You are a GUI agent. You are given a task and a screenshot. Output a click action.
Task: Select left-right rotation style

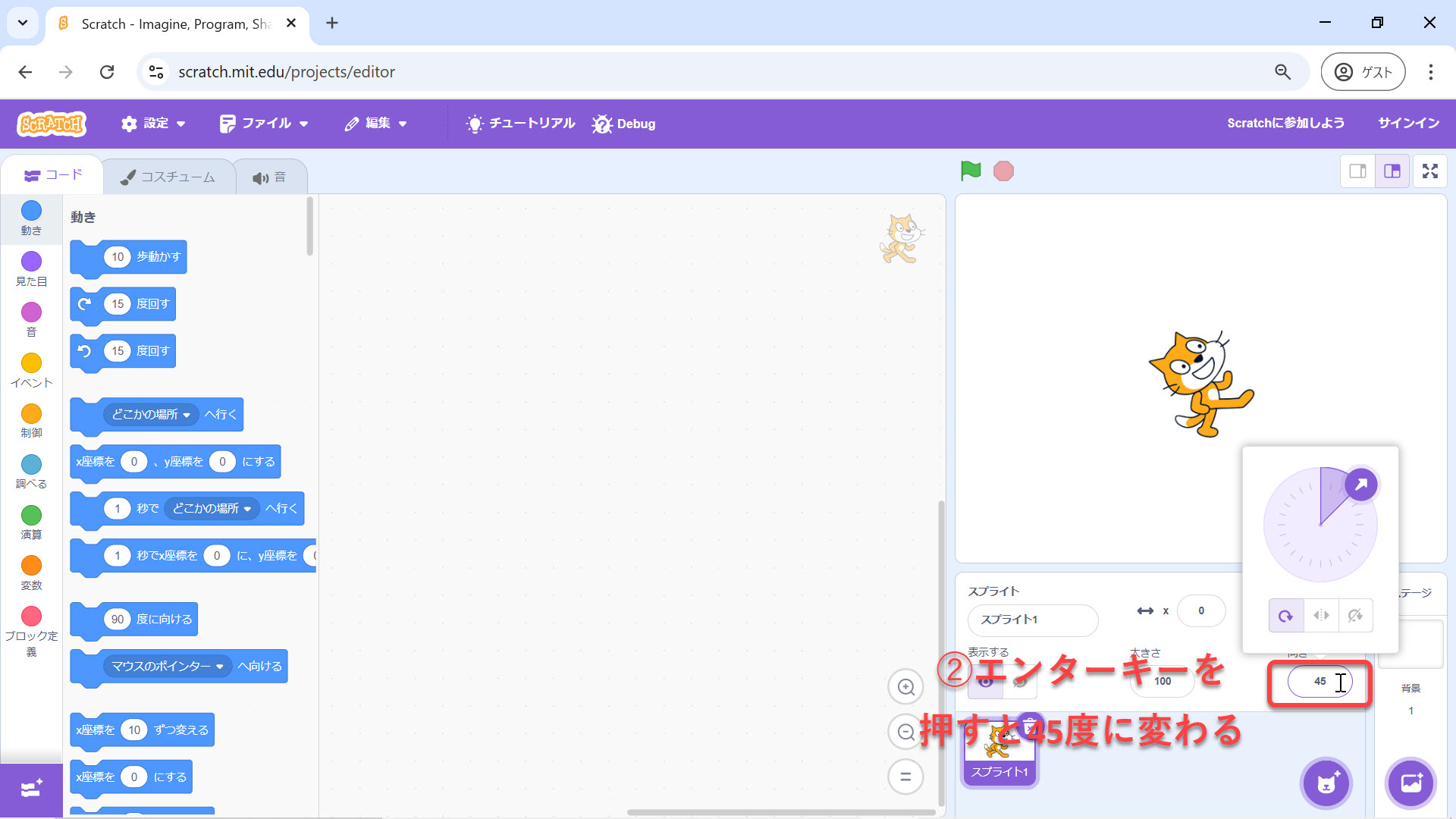pos(1321,616)
